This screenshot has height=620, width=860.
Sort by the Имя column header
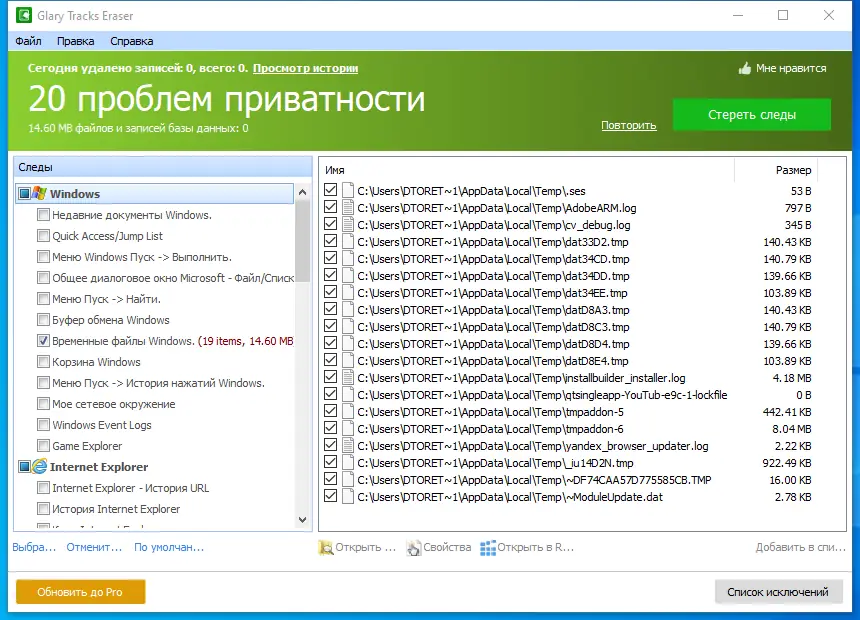[x=527, y=170]
